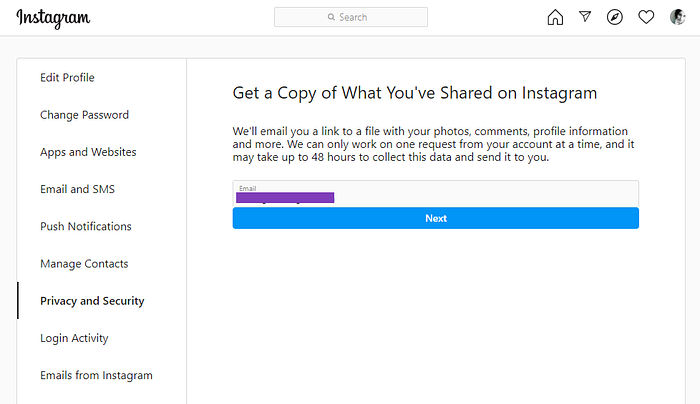Click the blue Next button

(x=436, y=218)
